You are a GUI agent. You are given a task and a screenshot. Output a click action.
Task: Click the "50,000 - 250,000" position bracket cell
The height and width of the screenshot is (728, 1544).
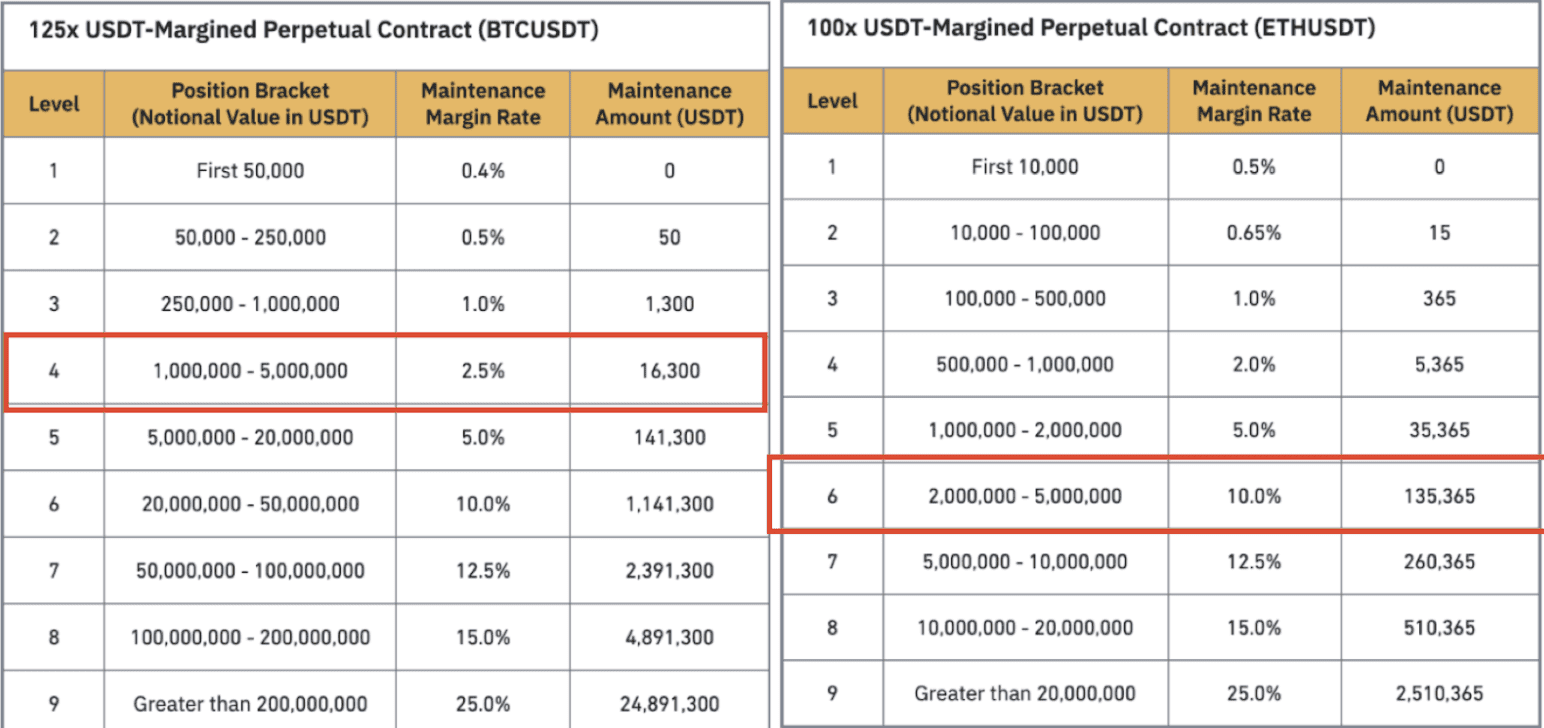tap(250, 238)
